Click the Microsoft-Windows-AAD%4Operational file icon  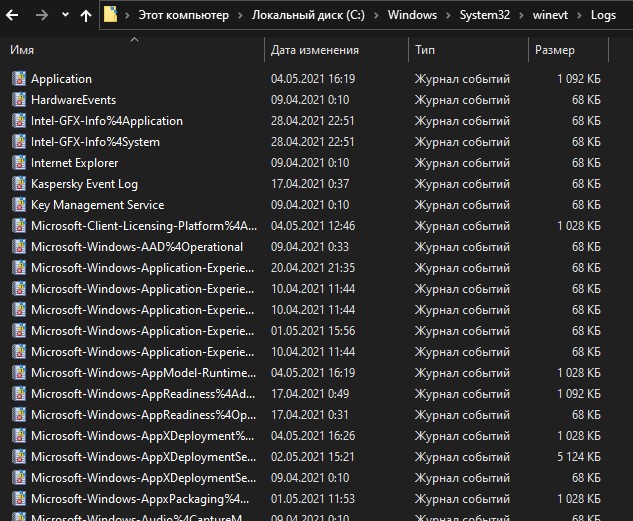point(18,246)
